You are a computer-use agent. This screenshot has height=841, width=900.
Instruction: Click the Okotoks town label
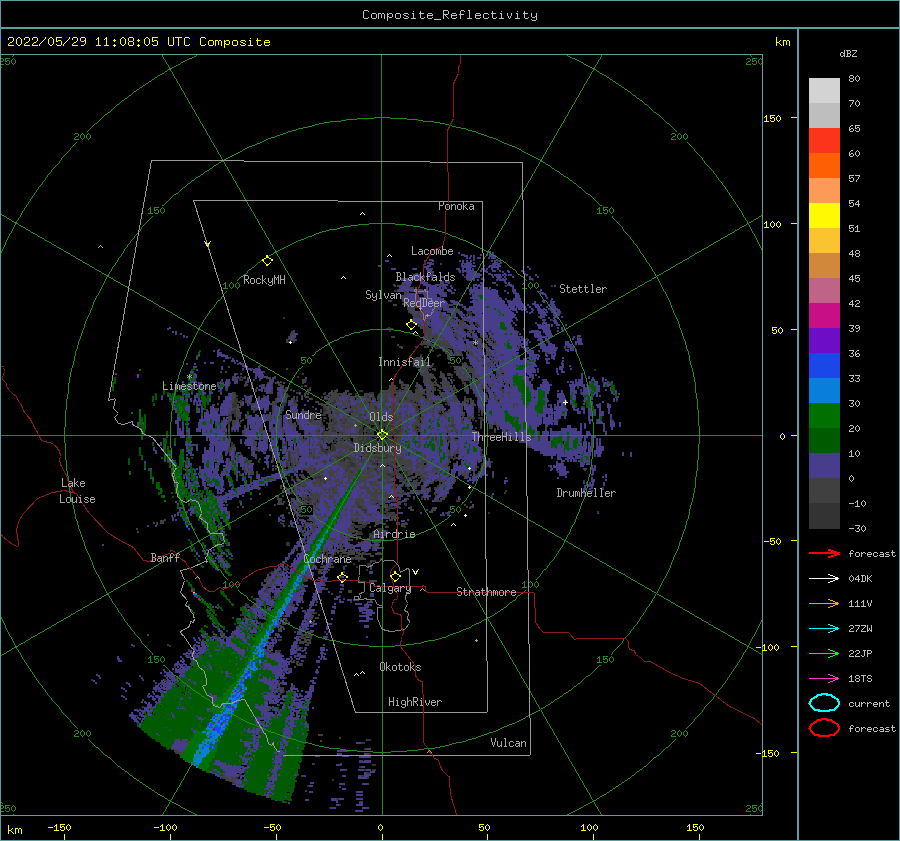(x=400, y=667)
